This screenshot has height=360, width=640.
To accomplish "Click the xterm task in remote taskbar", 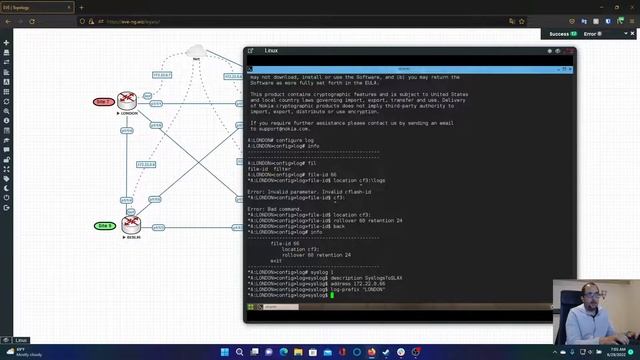I will coord(278,307).
